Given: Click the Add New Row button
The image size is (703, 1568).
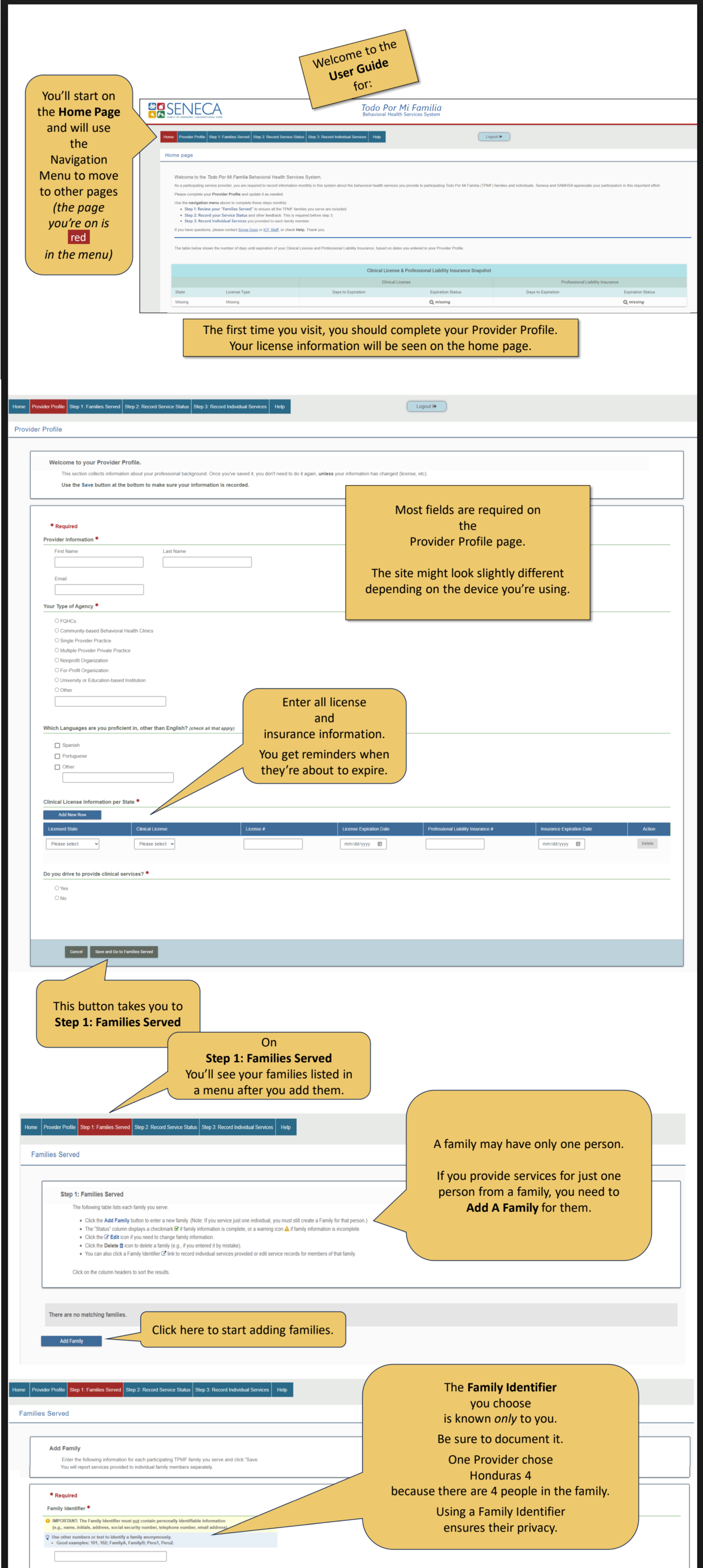Looking at the screenshot, I should (72, 815).
